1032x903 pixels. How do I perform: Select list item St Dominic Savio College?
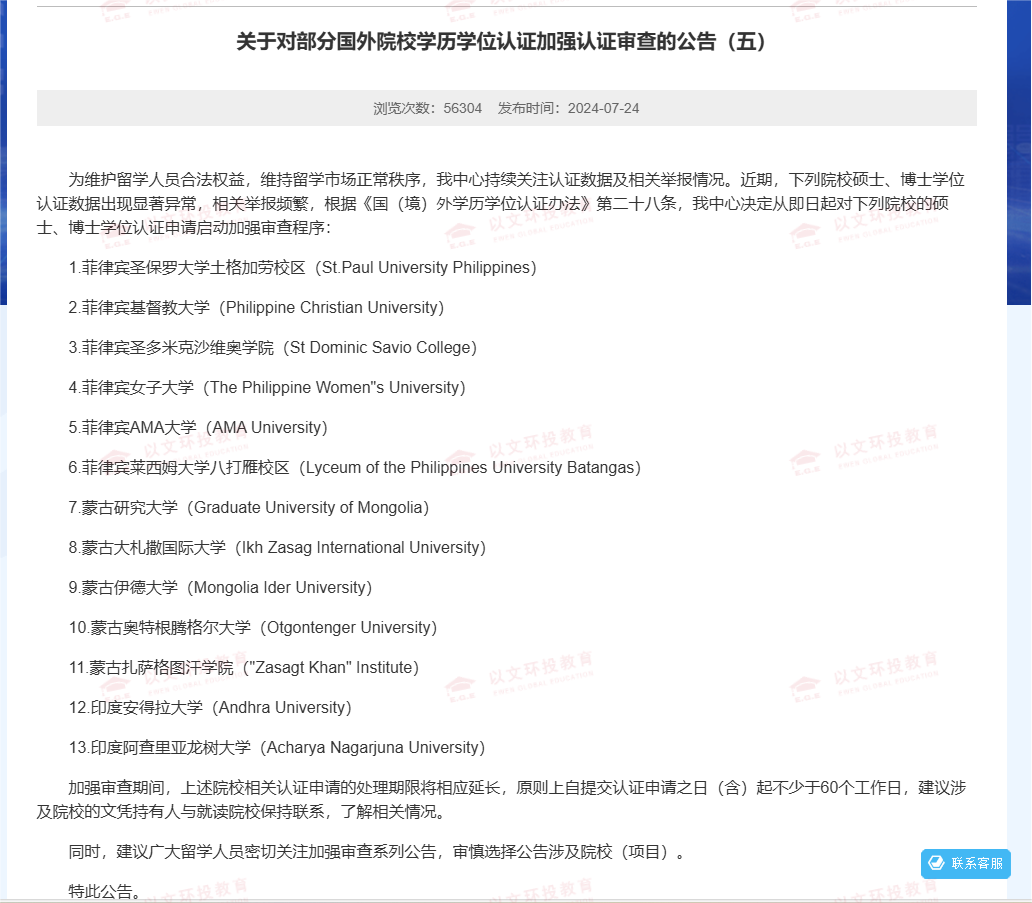272,348
